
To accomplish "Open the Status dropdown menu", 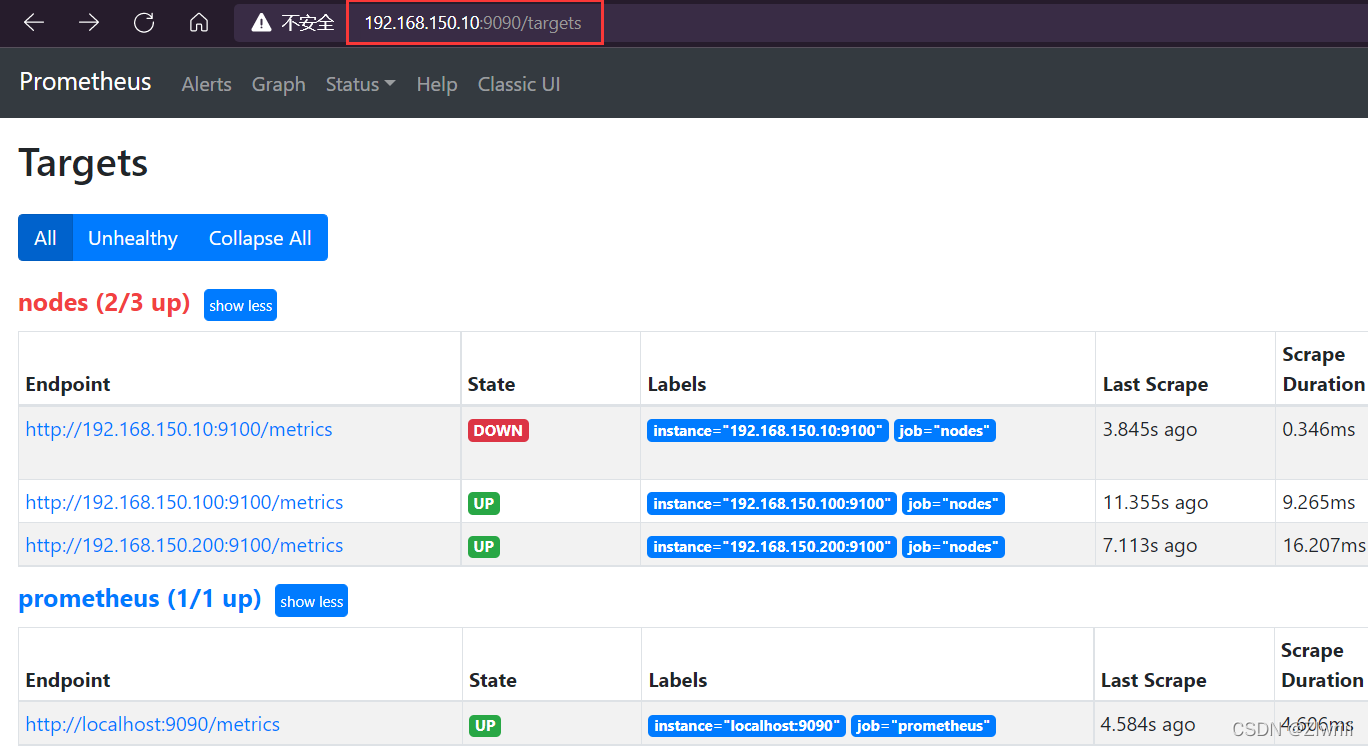I will point(359,84).
